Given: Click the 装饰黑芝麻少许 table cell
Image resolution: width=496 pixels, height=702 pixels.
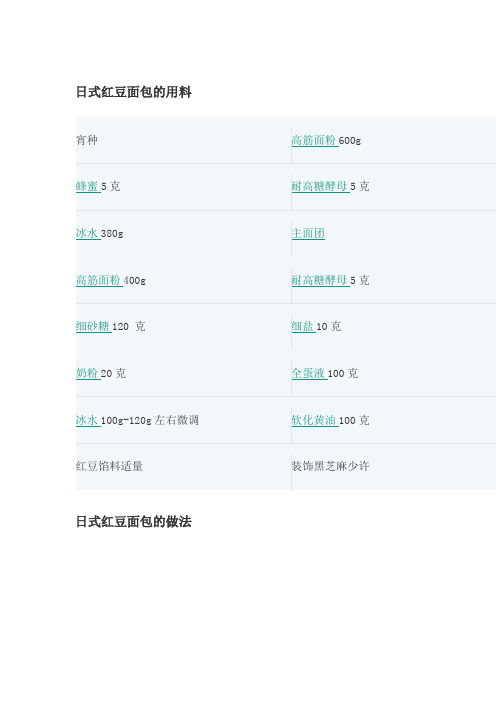Looking at the screenshot, I should (393, 467).
